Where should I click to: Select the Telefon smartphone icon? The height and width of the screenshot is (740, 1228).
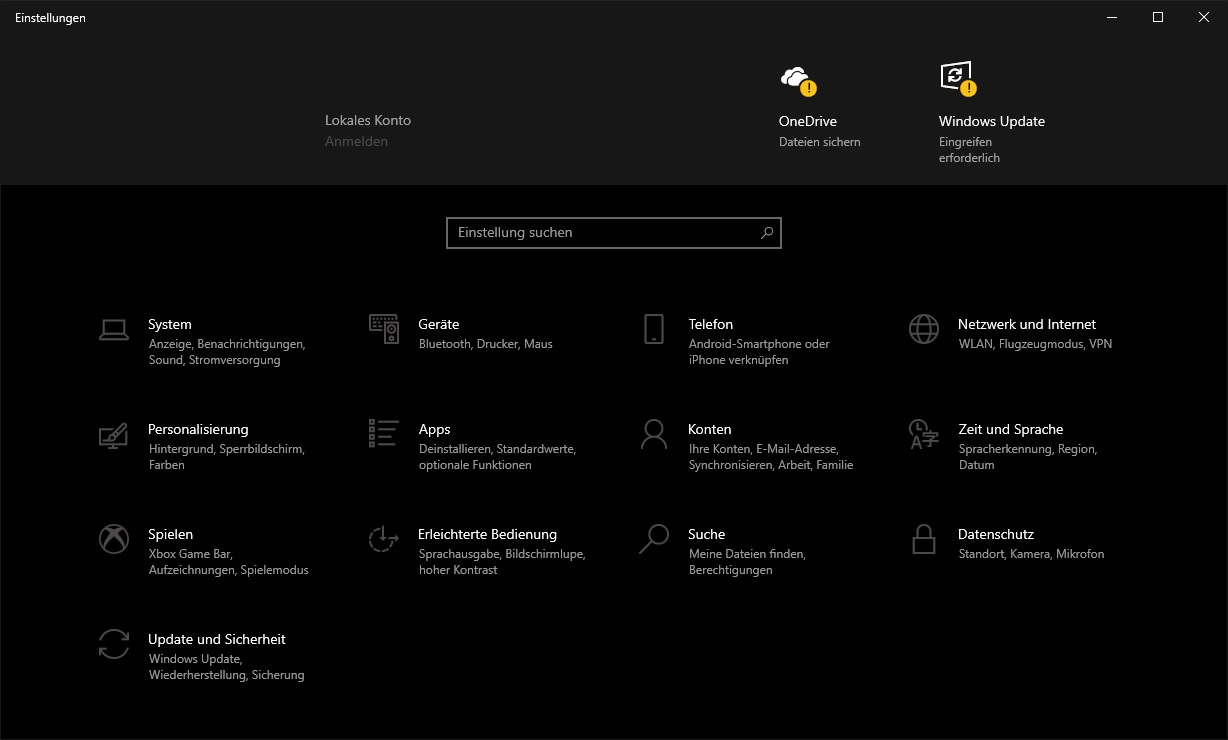654,329
